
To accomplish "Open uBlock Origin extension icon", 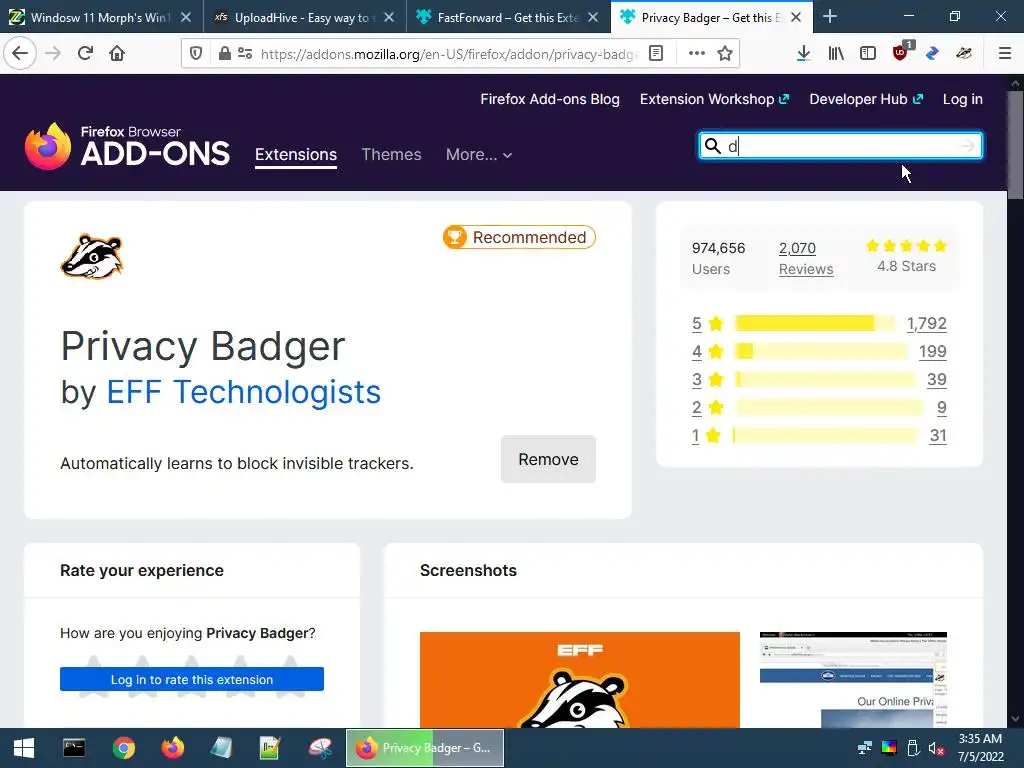I will coord(901,53).
